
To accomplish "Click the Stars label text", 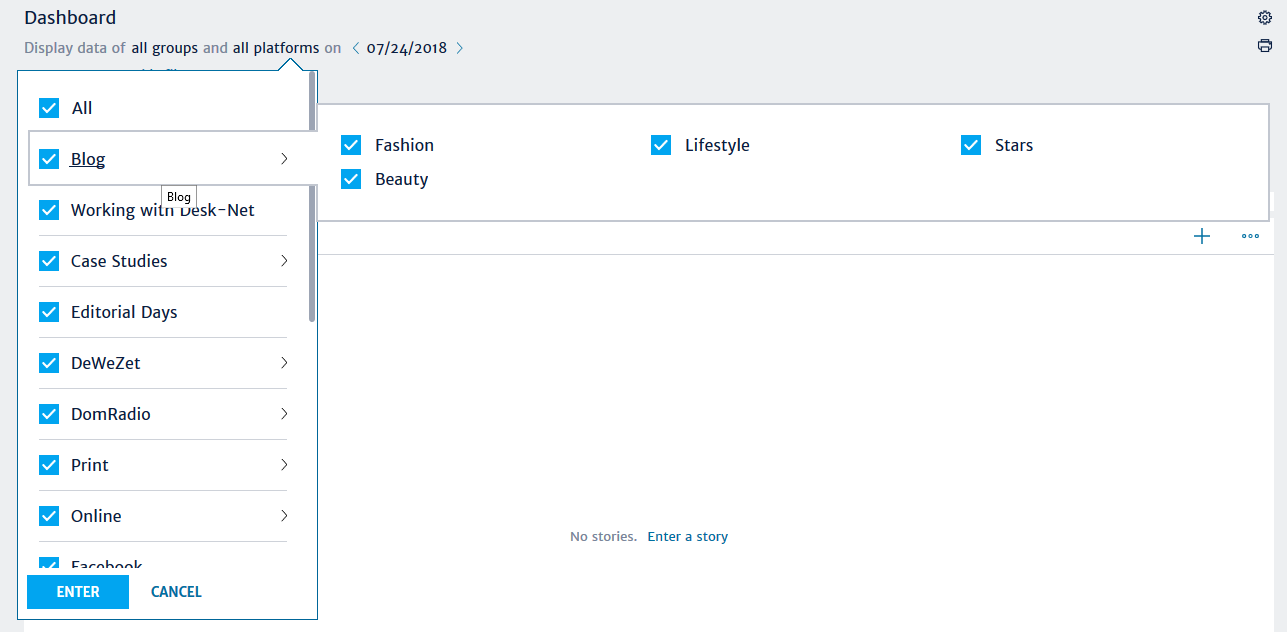I will tap(1014, 145).
